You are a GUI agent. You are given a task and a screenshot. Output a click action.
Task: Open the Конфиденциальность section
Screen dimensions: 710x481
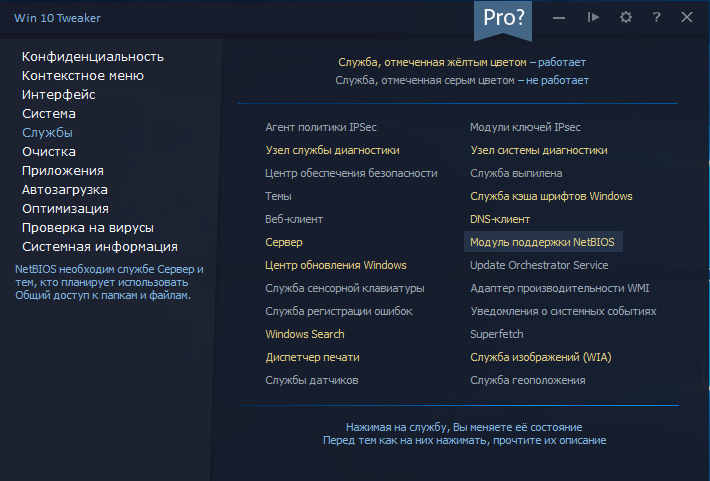click(x=93, y=57)
